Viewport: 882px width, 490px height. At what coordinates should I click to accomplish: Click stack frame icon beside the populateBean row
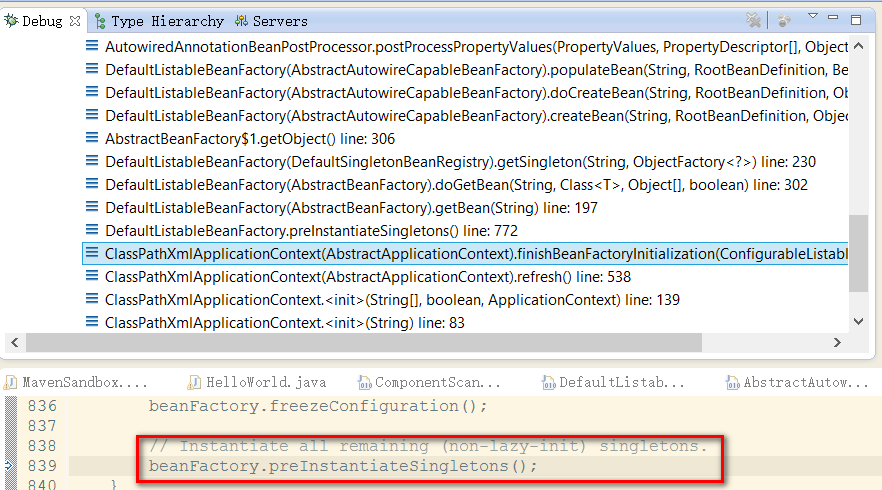click(x=92, y=68)
